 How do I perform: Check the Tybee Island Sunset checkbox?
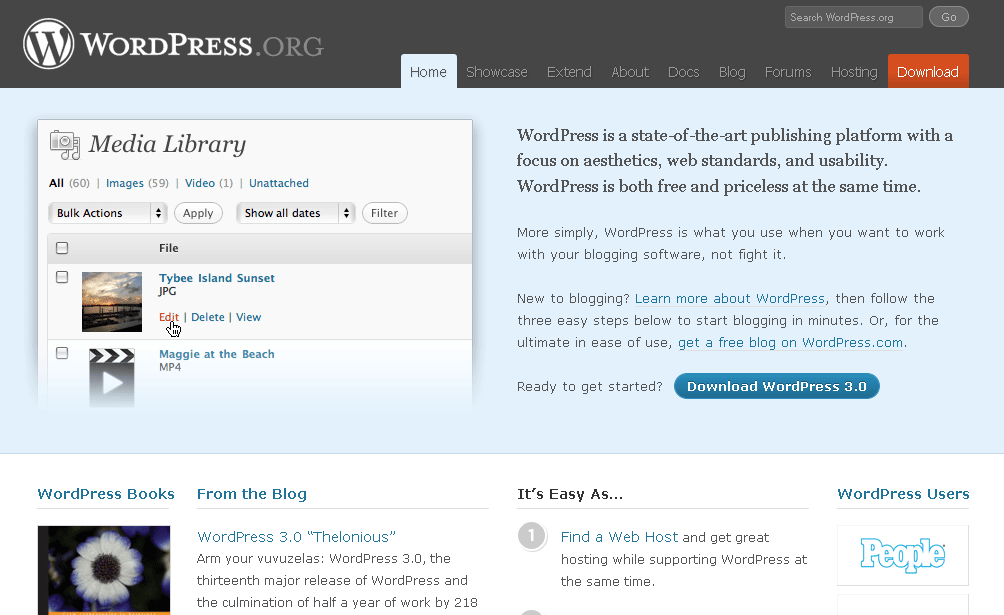[62, 277]
